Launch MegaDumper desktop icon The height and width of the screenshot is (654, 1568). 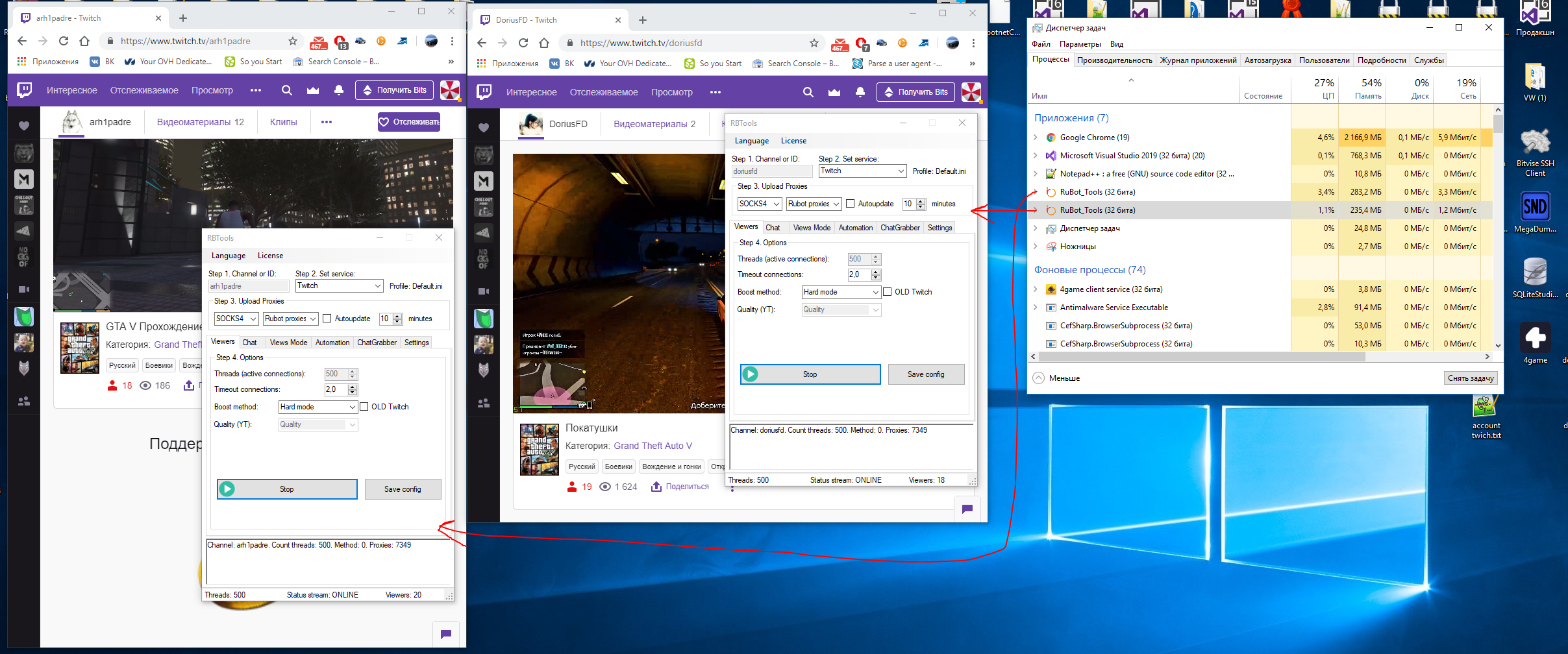[x=1535, y=208]
